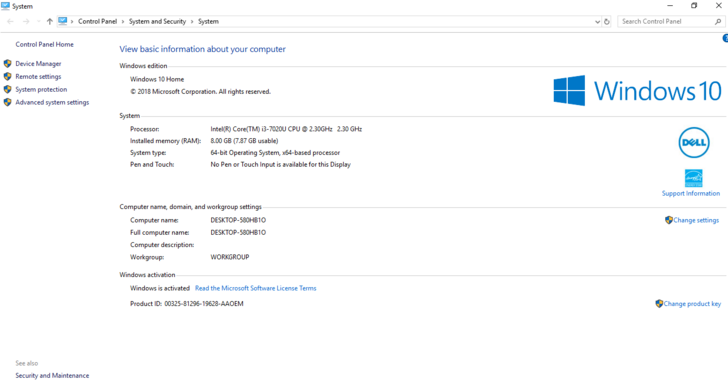Image resolution: width=728 pixels, height=389 pixels.
Task: Select System in breadcrumb path
Action: tap(208, 21)
